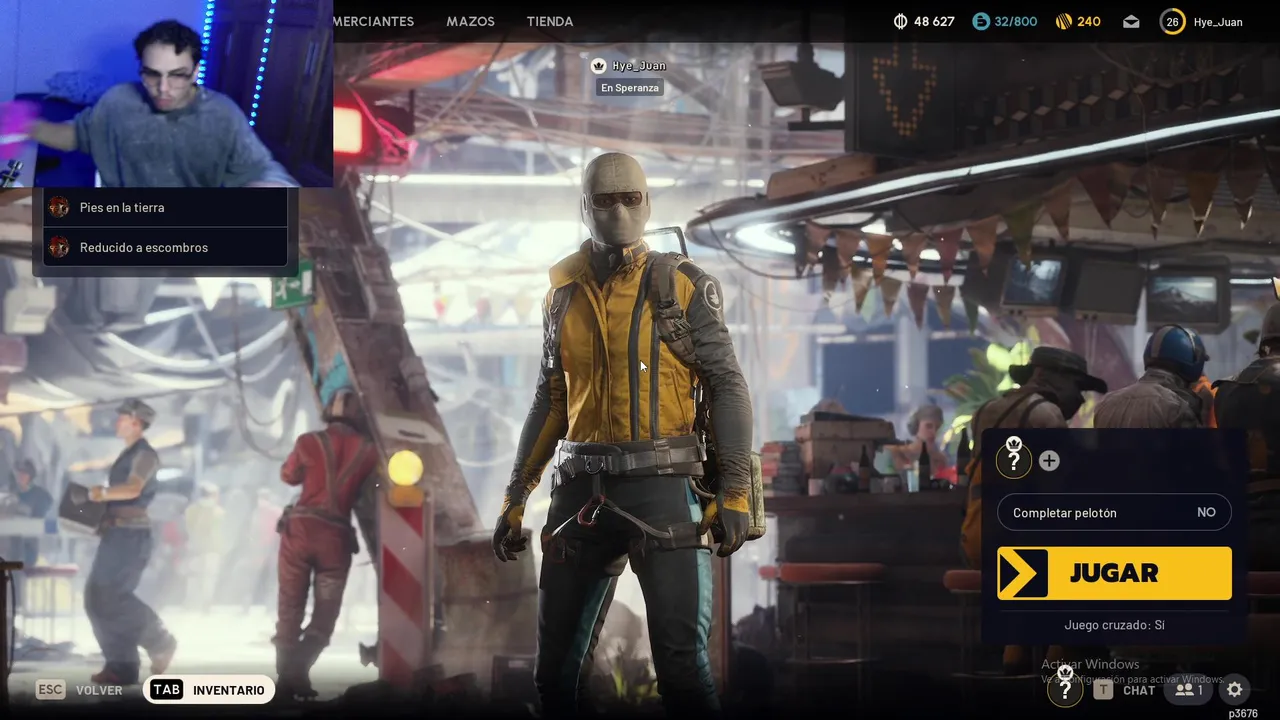Add a squad member with the plus icon
Image resolution: width=1280 pixels, height=720 pixels.
1049,460
